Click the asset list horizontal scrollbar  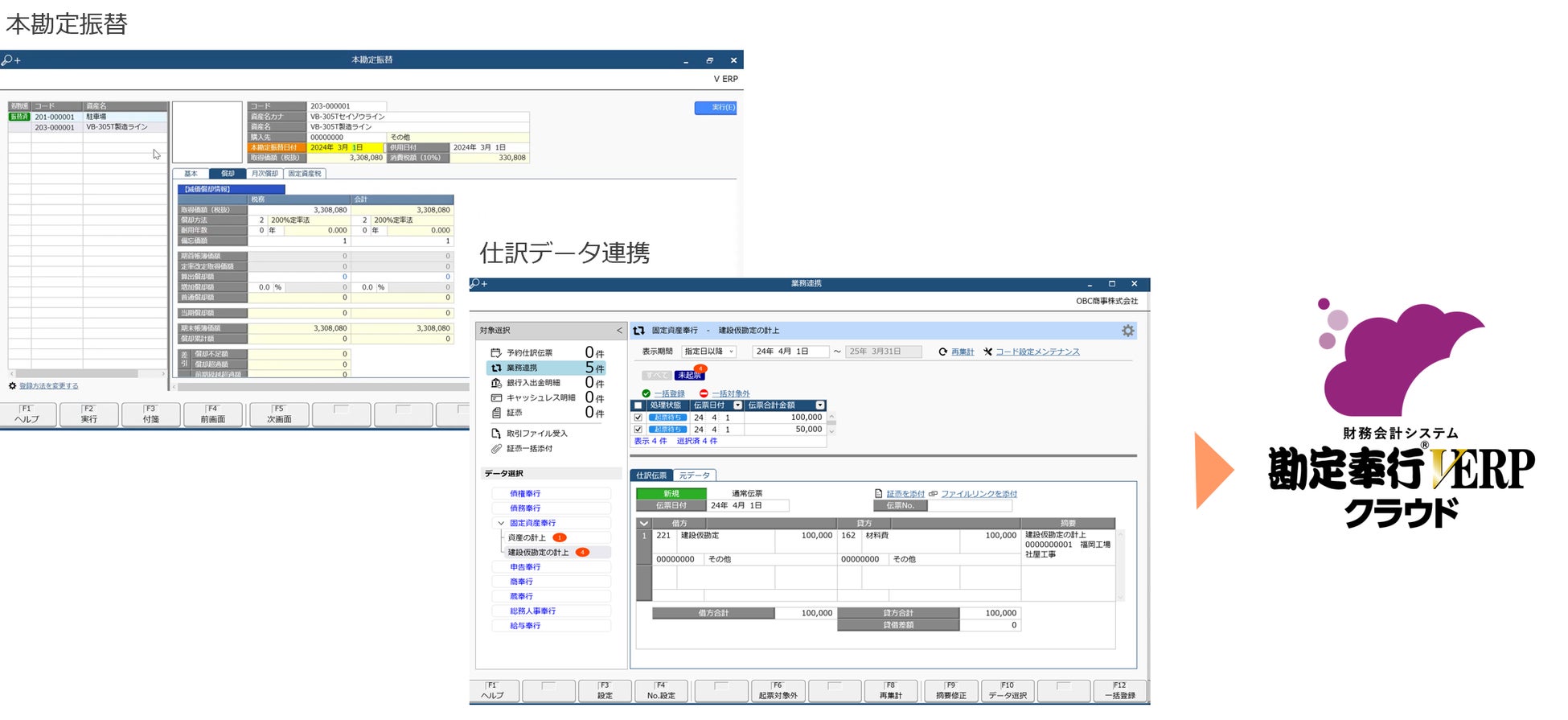87,374
